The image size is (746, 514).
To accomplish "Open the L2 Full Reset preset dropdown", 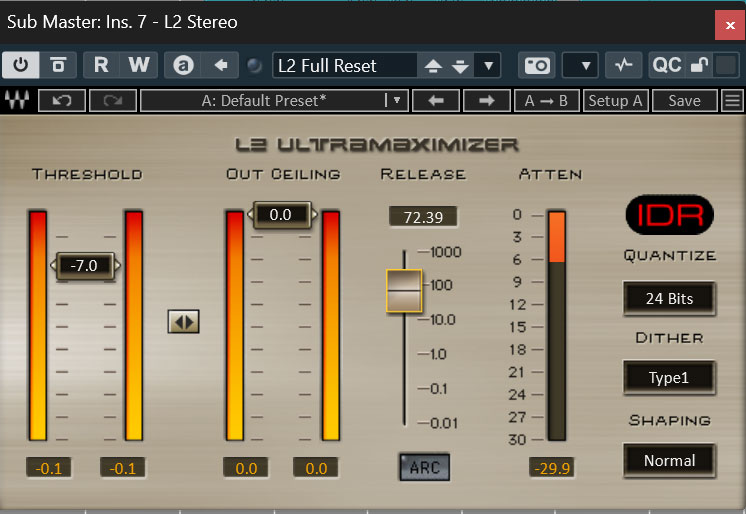I will pyautogui.click(x=487, y=66).
